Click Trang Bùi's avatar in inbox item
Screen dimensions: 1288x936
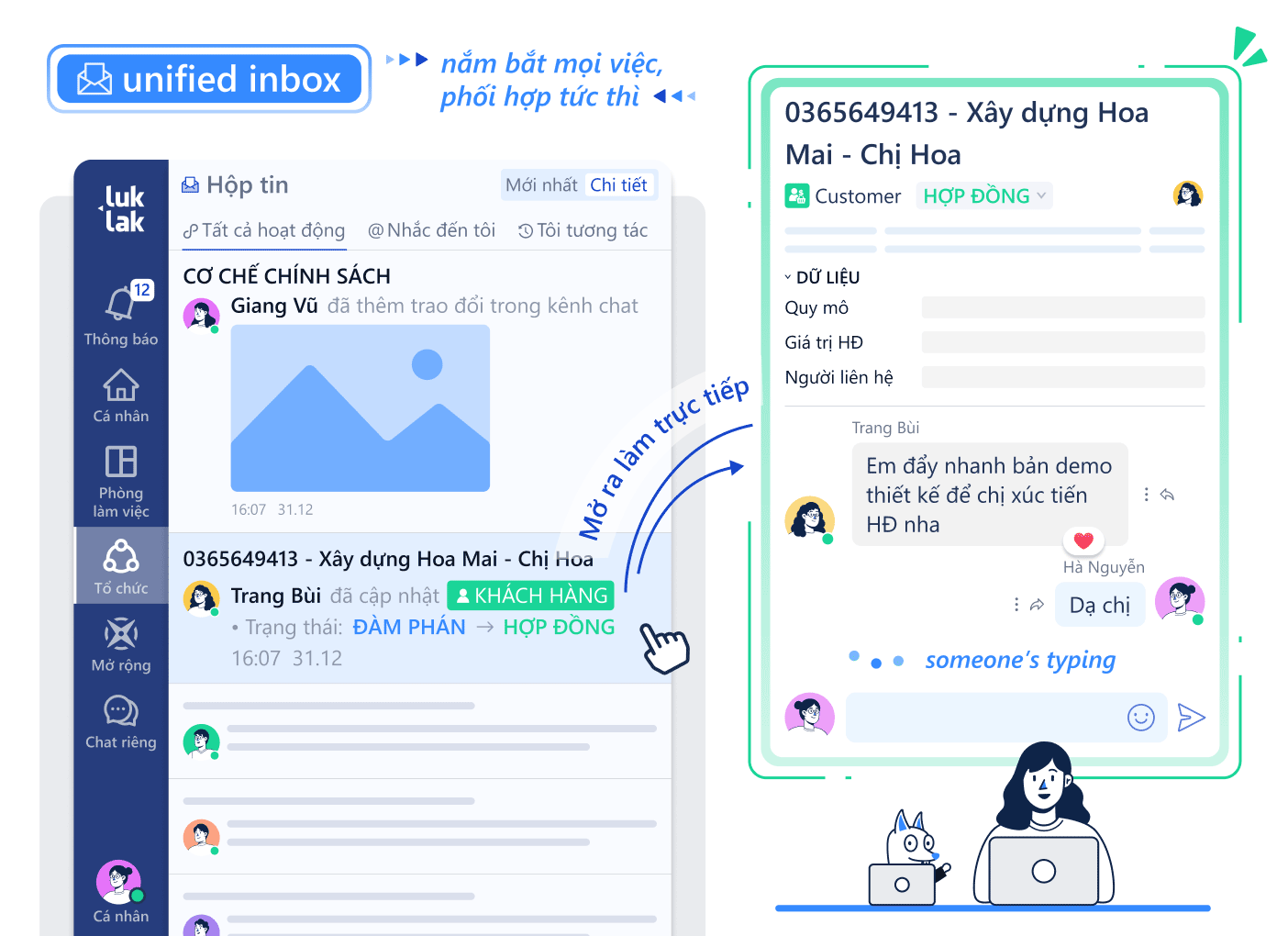(x=201, y=598)
